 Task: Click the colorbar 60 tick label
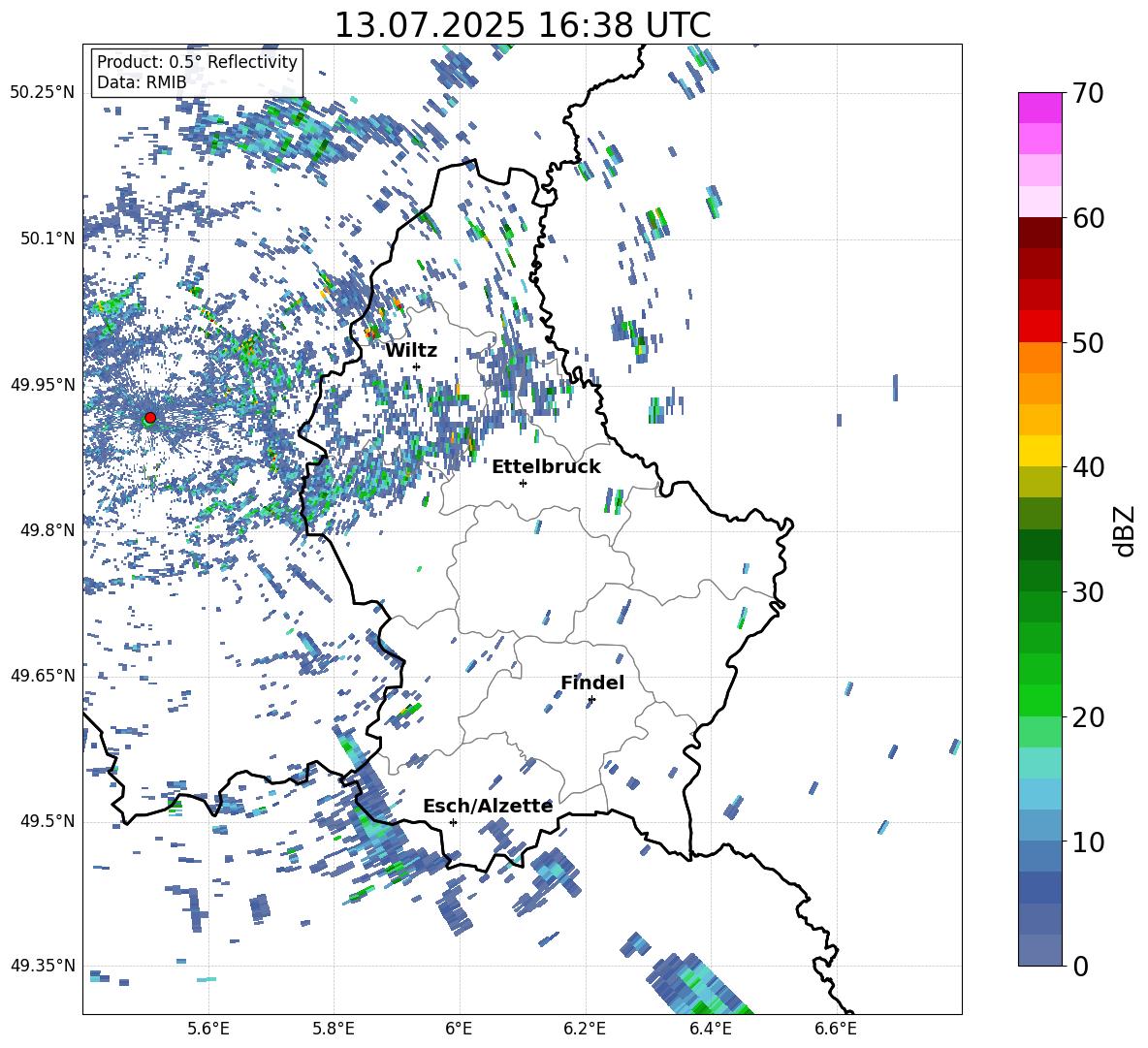pos(1088,218)
